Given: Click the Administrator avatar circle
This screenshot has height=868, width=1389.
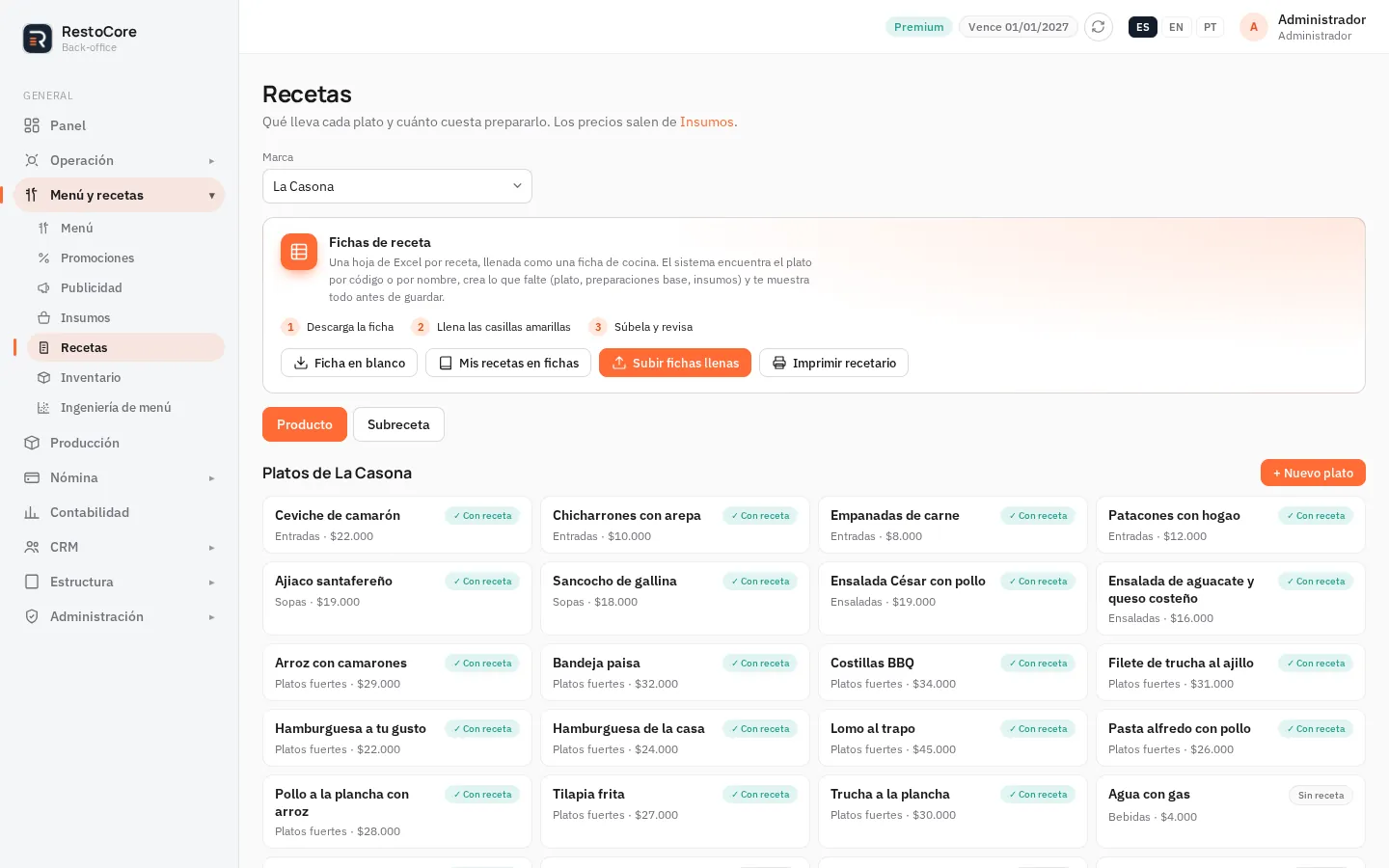Looking at the screenshot, I should point(1254,27).
